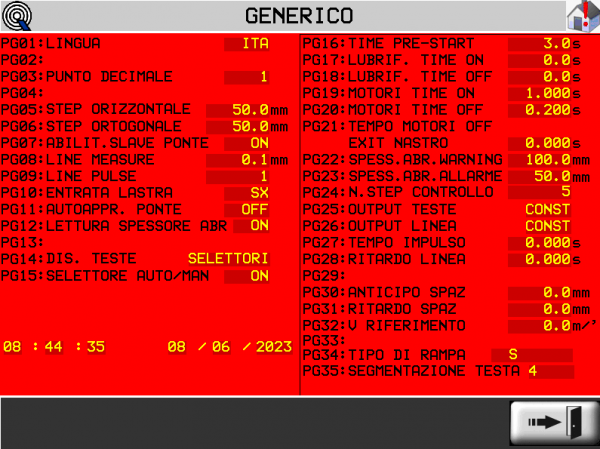Screen dimensions: 600x449
Task: Select PG25 Output Teste CONST value
Action: point(547,209)
